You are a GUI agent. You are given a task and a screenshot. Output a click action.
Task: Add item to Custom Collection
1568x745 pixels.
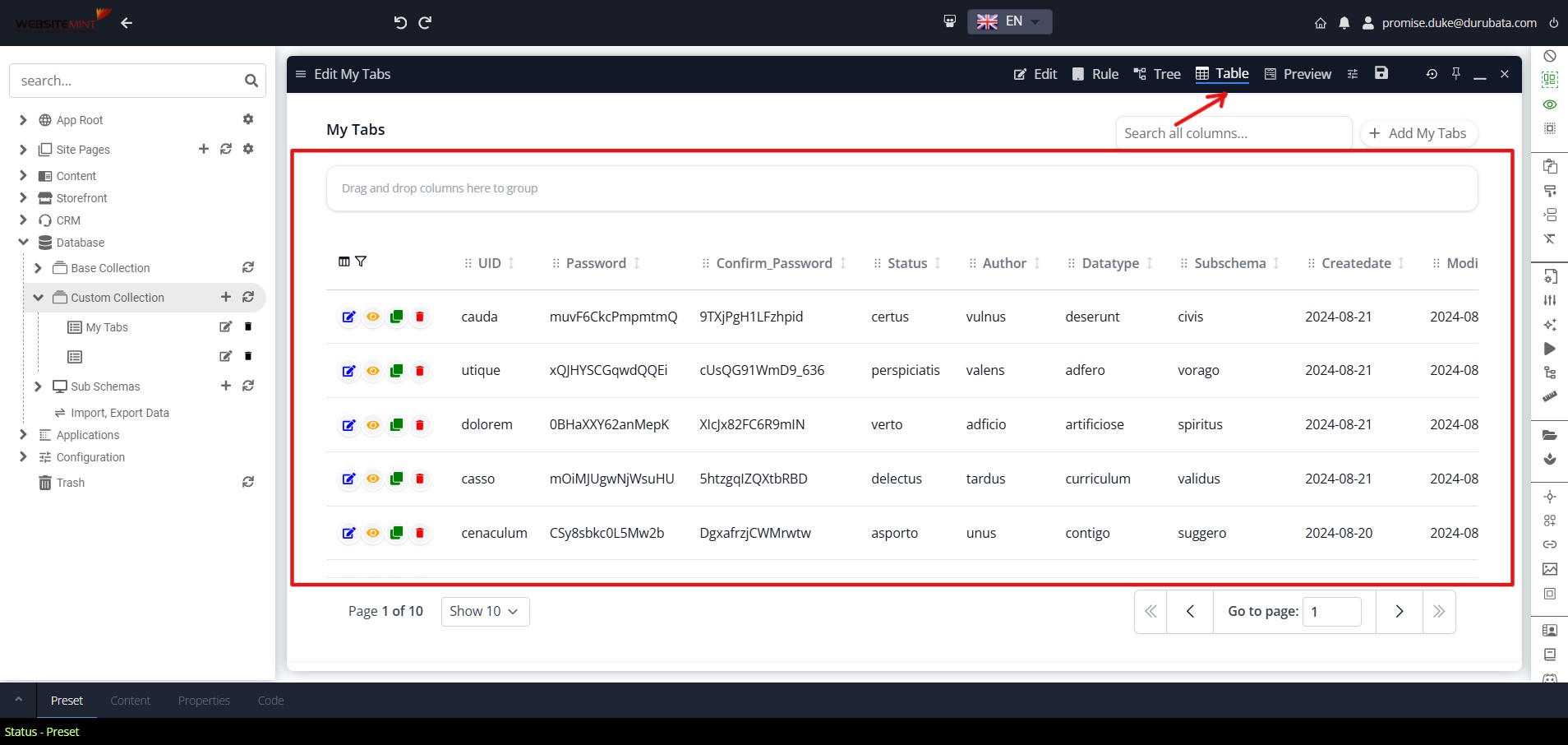[x=226, y=297]
